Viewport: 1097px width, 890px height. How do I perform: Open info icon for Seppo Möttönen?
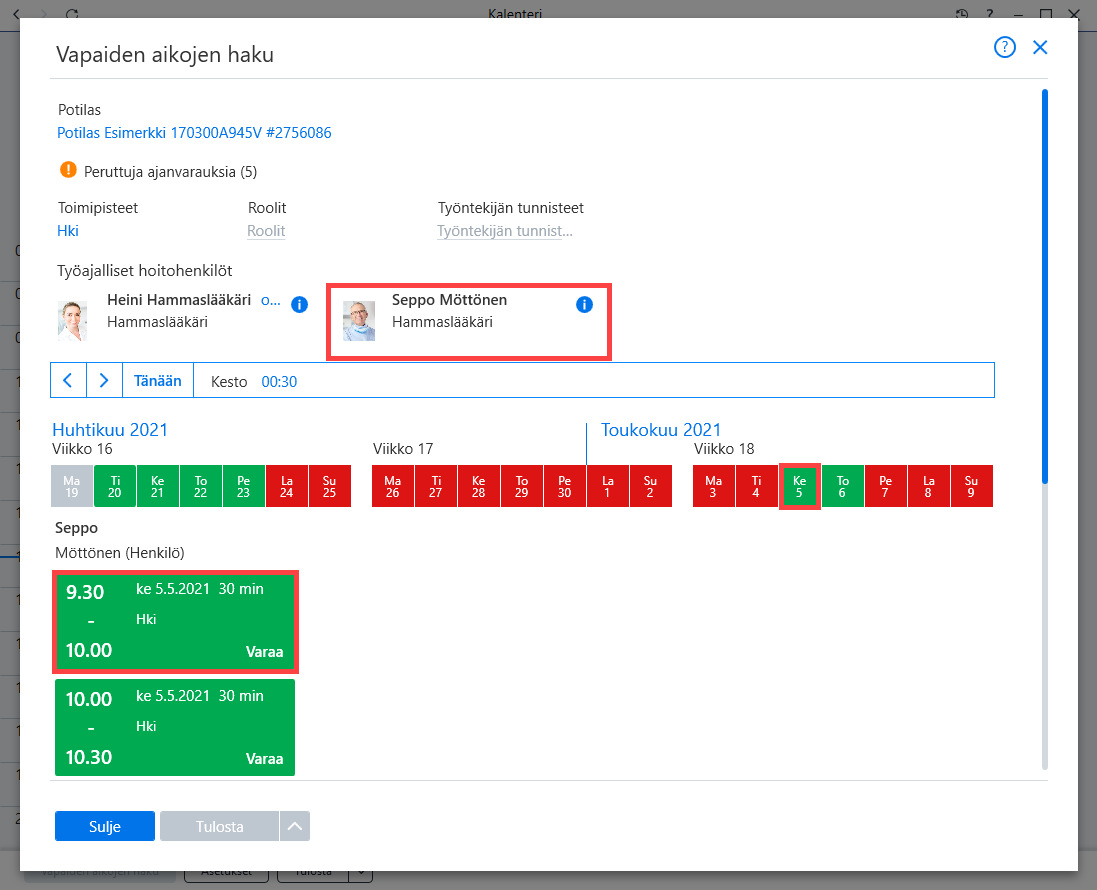pos(584,304)
